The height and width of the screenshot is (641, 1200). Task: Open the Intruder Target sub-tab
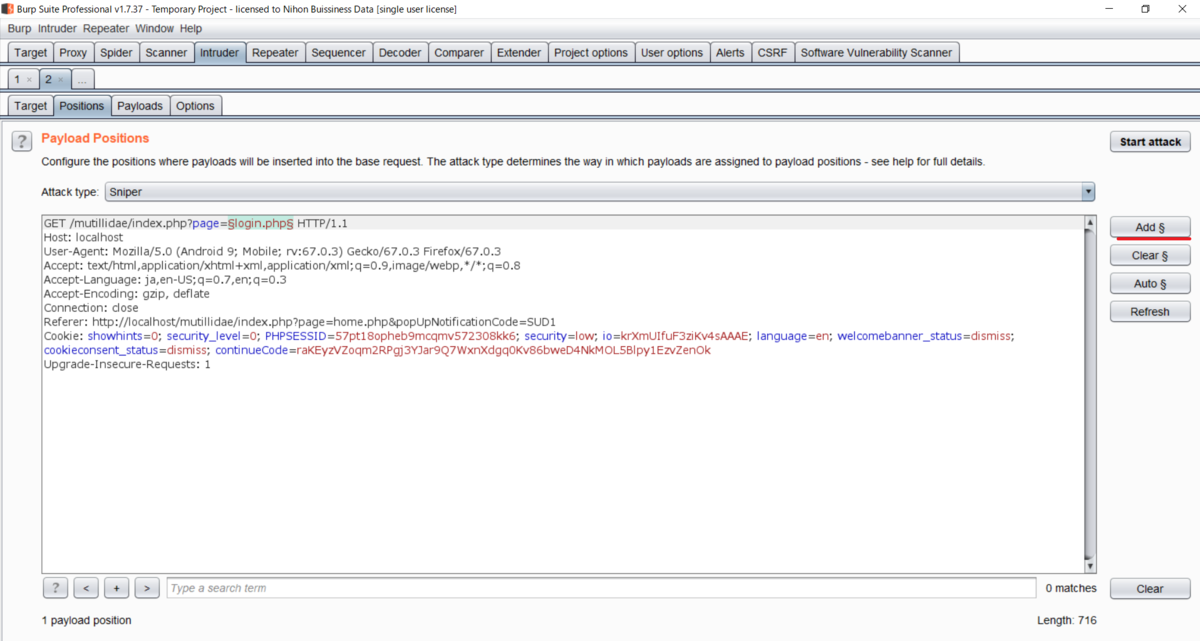[30, 105]
